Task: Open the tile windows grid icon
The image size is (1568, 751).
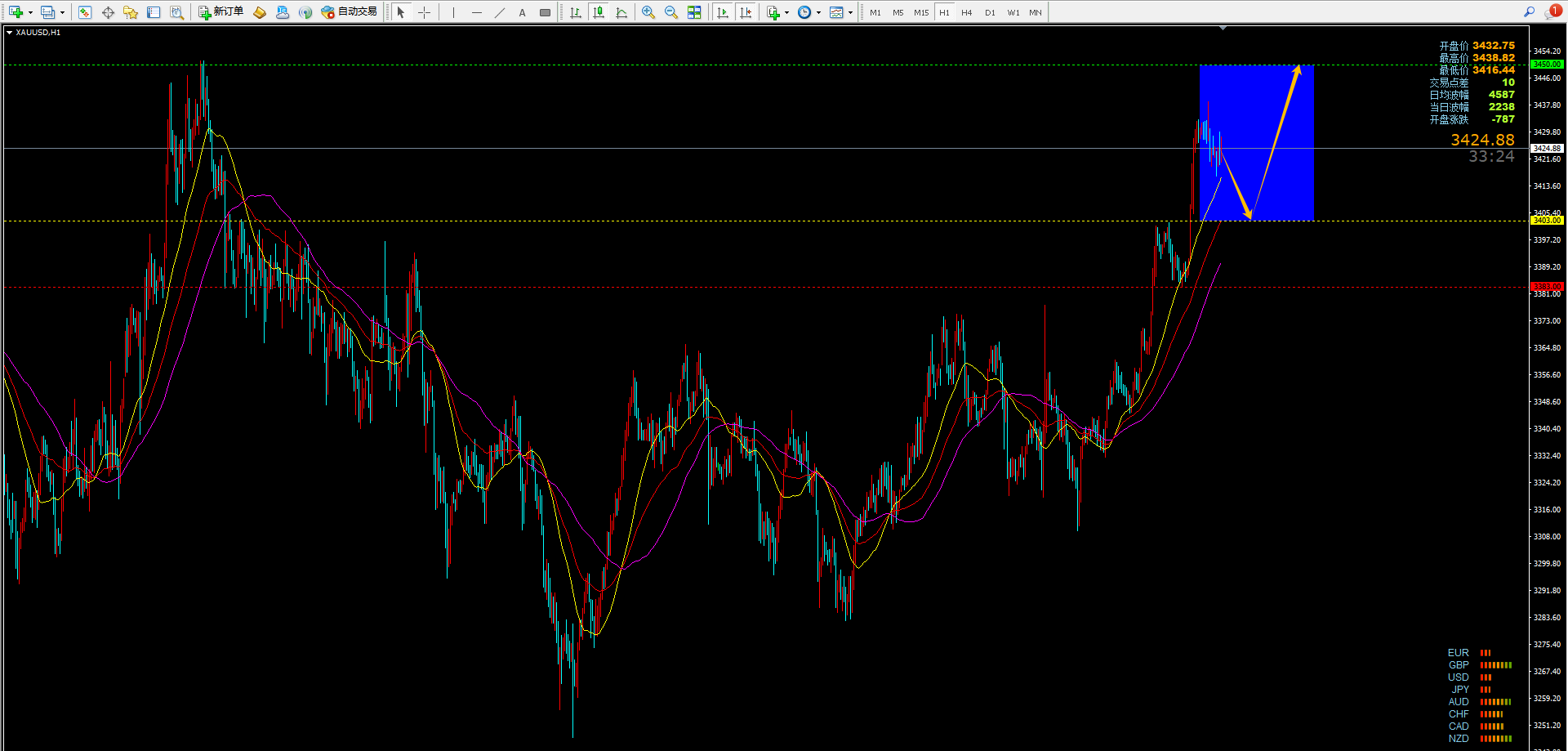Action: click(x=694, y=12)
